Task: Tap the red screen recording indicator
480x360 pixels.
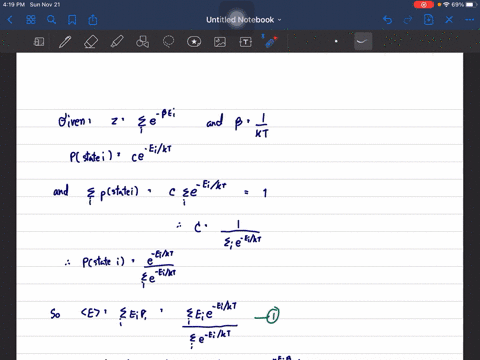Action: point(424,5)
